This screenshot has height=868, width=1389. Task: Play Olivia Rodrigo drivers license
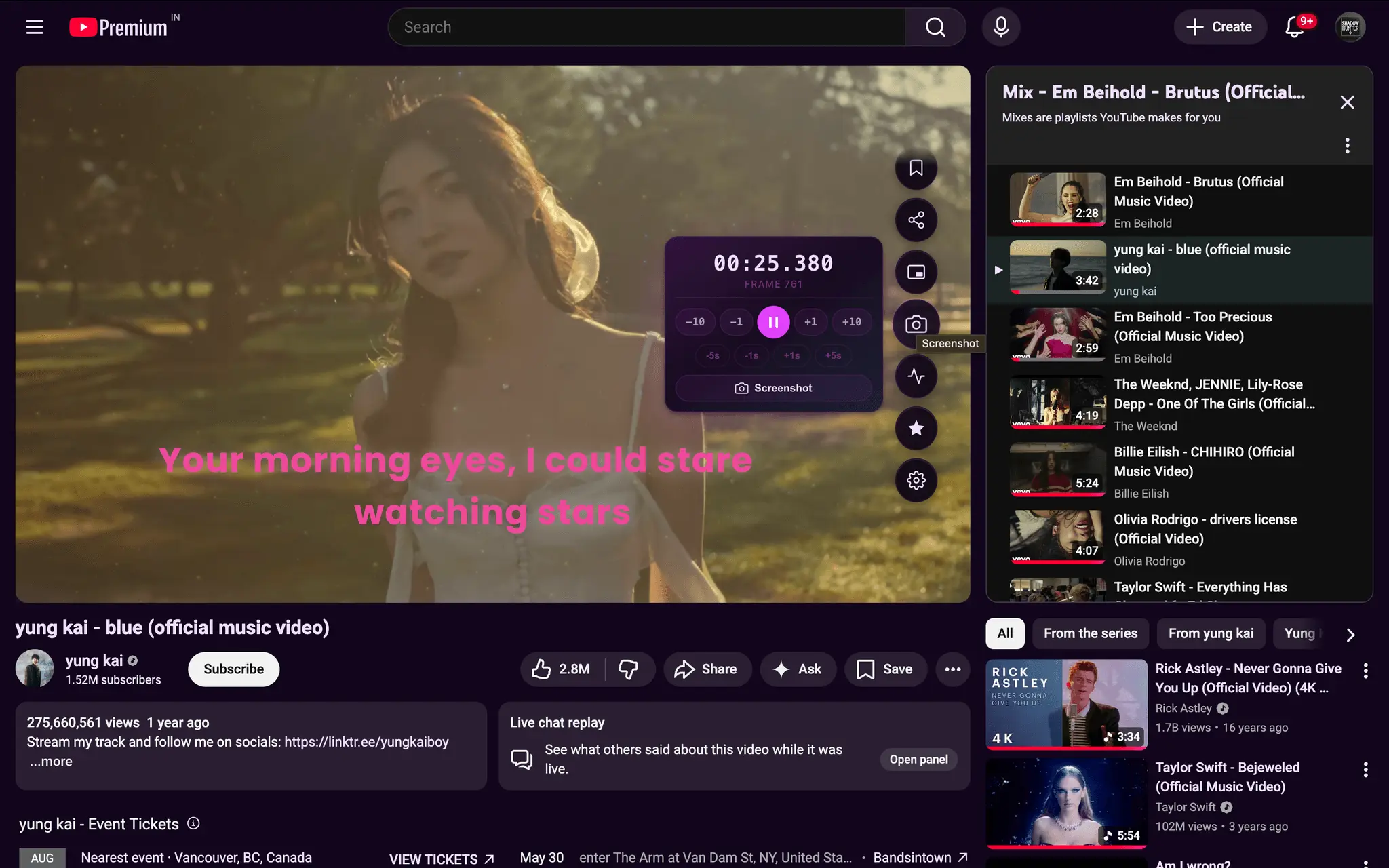click(1179, 539)
